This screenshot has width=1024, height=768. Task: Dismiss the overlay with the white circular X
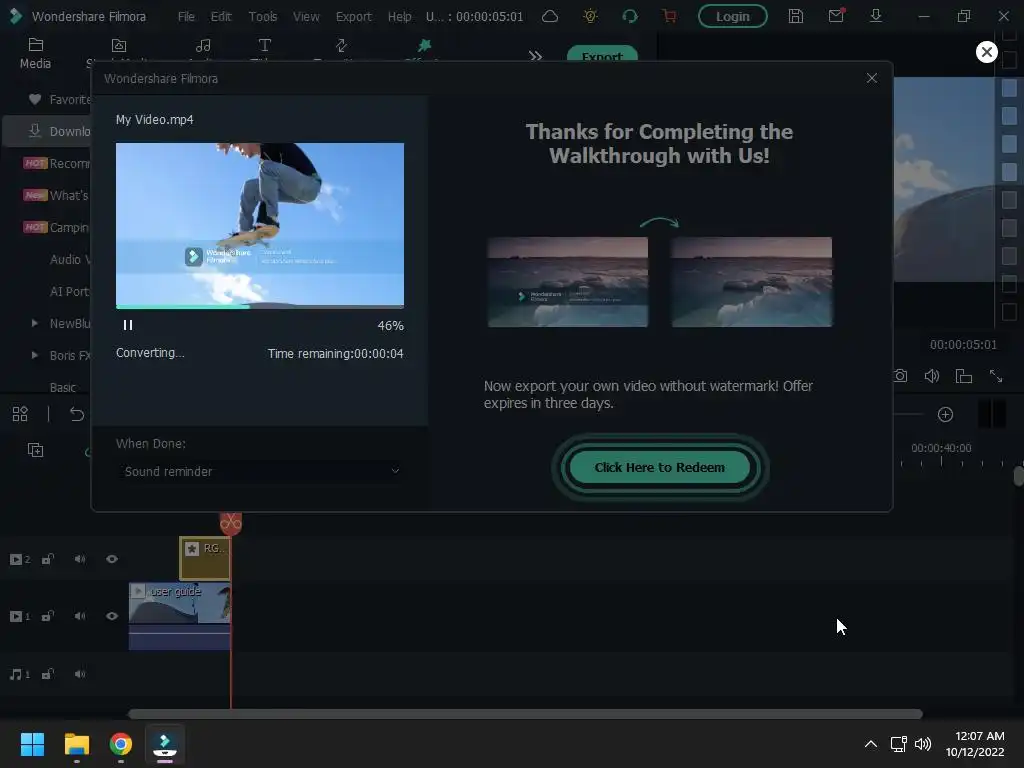[987, 52]
